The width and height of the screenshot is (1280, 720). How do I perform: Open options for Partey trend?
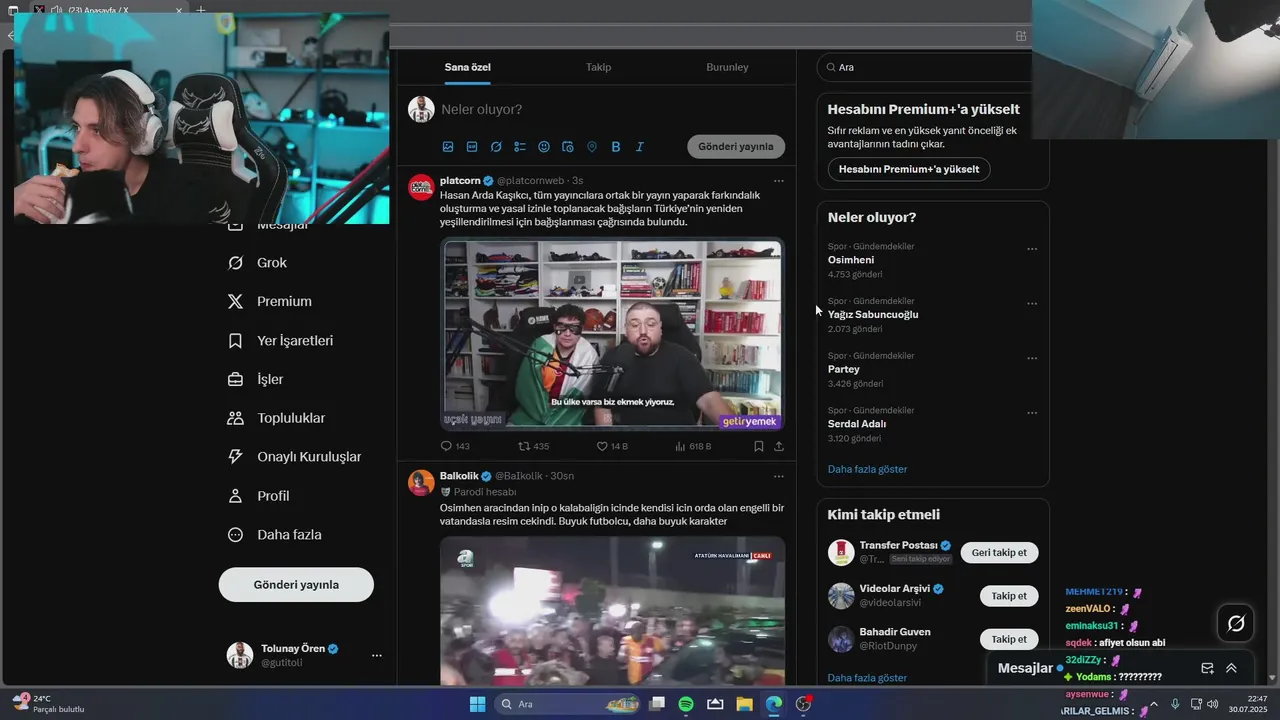click(1032, 358)
